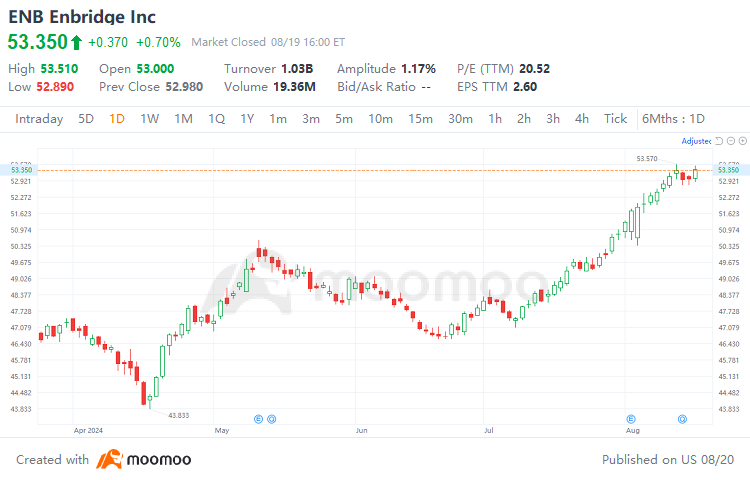Select the 1M monthly period
Screen dimensions: 750x480
pyautogui.click(x=183, y=119)
